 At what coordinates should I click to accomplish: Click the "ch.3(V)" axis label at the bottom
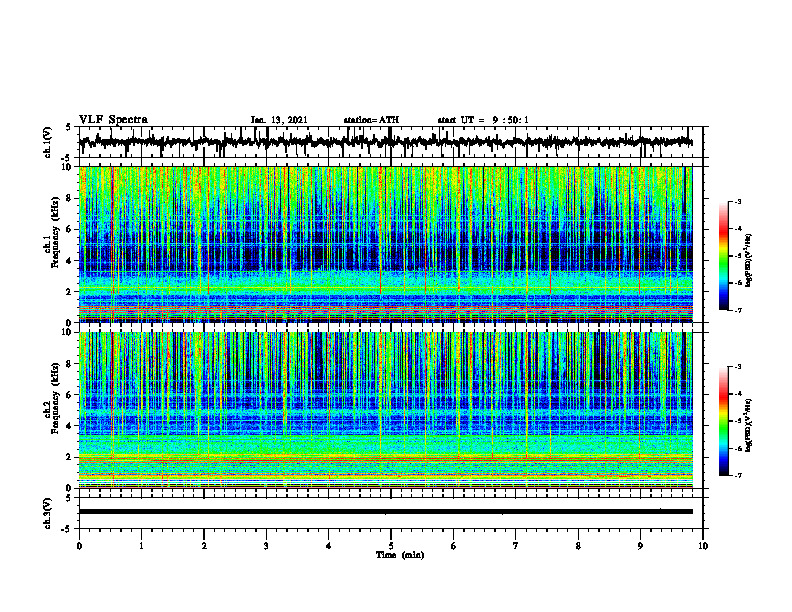tap(48, 513)
